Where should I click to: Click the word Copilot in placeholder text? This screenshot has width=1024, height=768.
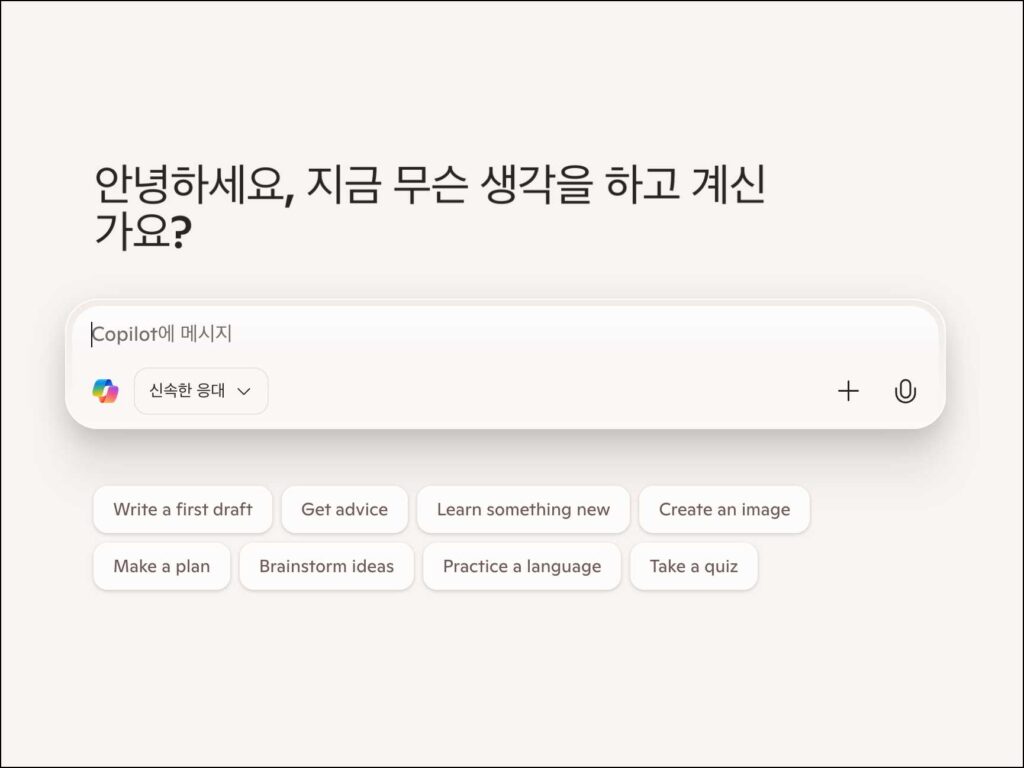click(125, 334)
